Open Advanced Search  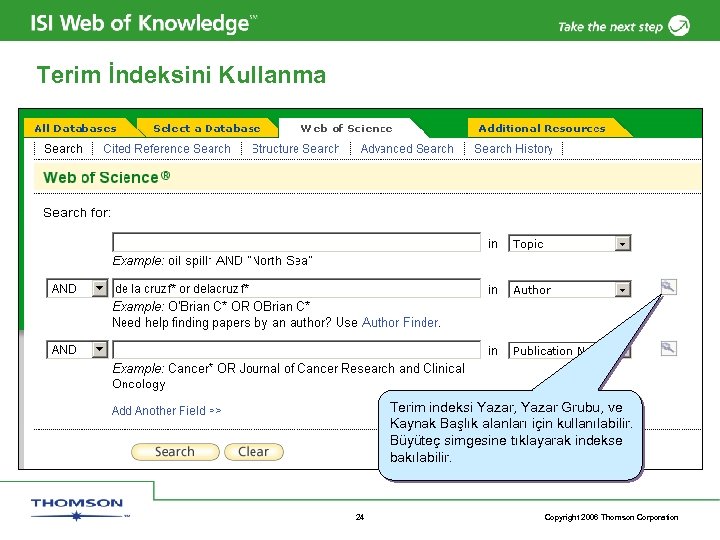click(x=407, y=149)
